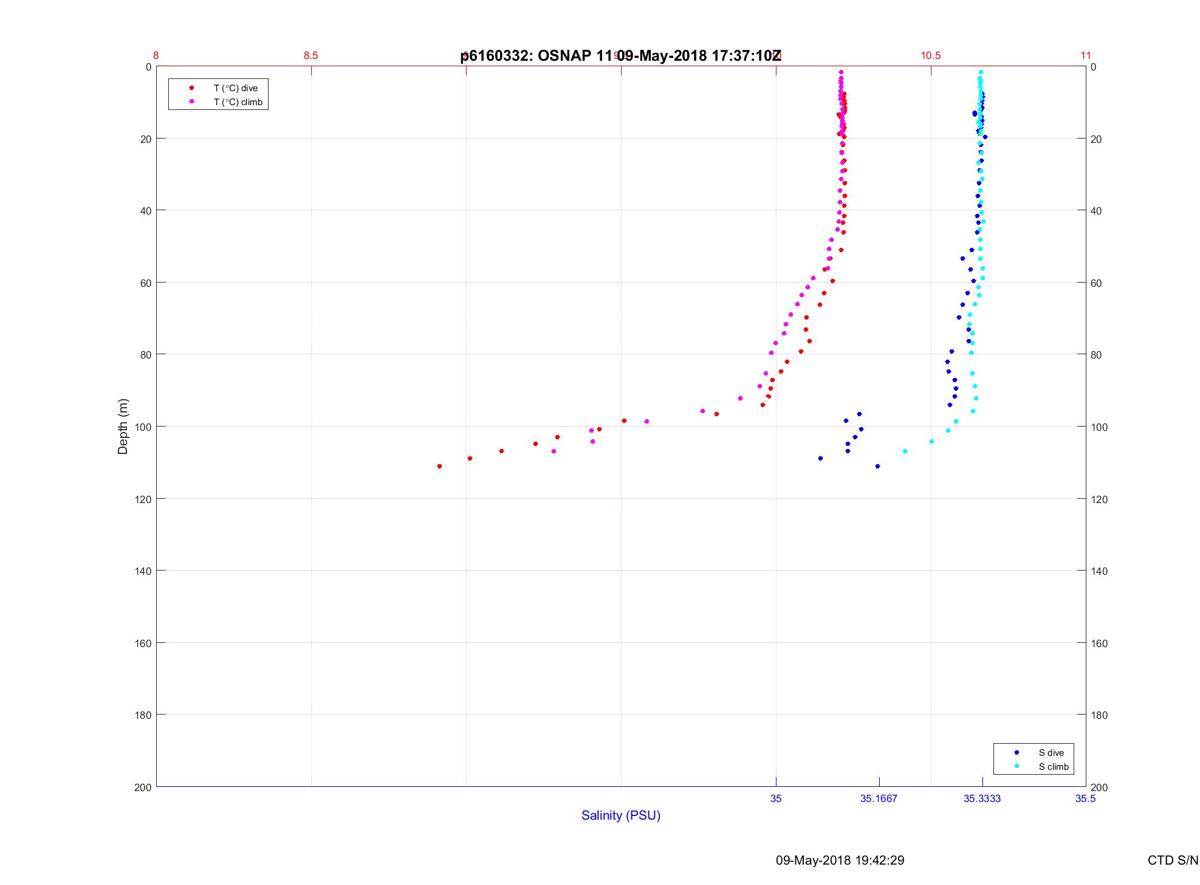Click the magenta marker beside 'T (°C) climb'
This screenshot has height=885, width=1200.
point(192,102)
